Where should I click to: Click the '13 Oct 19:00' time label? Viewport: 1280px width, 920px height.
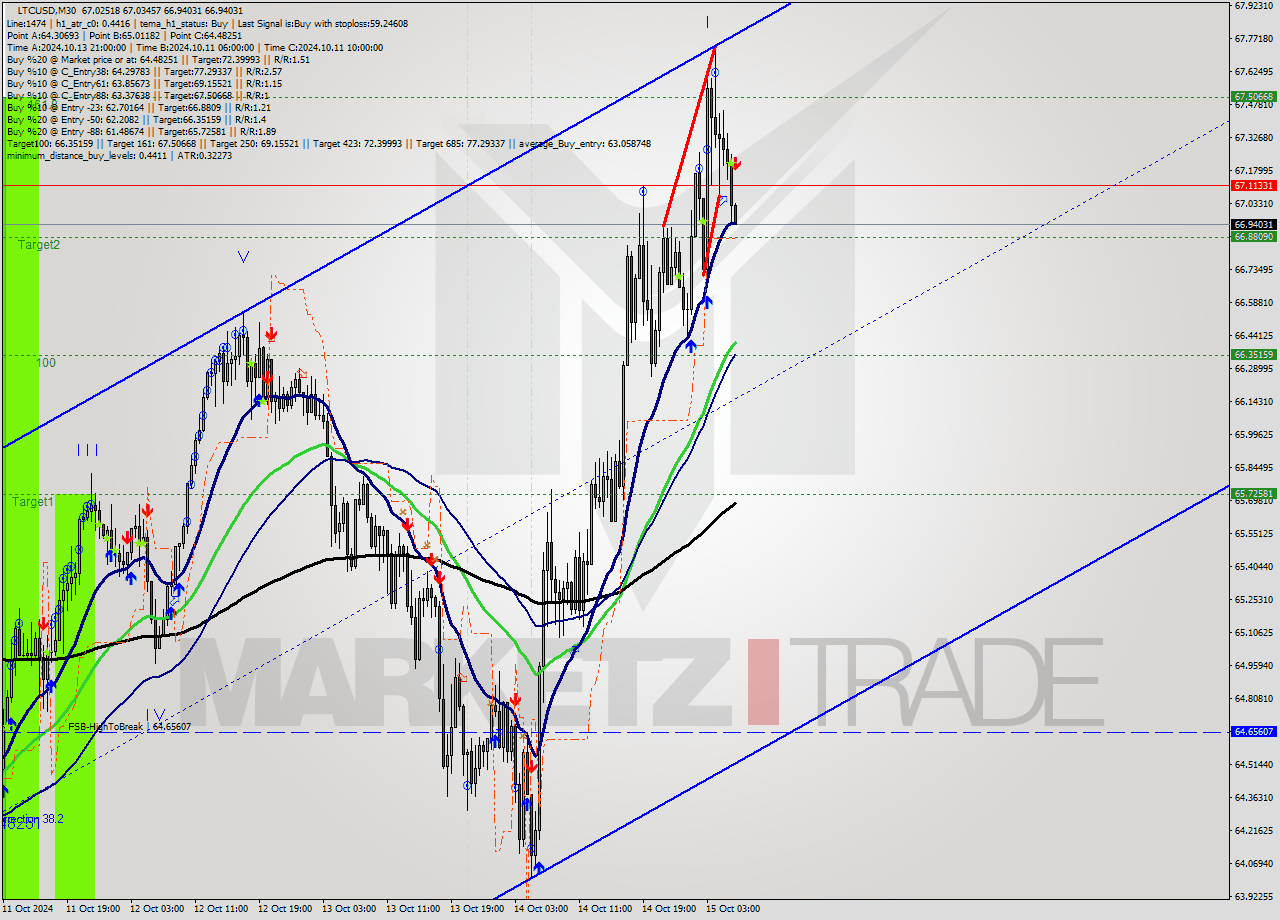click(477, 909)
